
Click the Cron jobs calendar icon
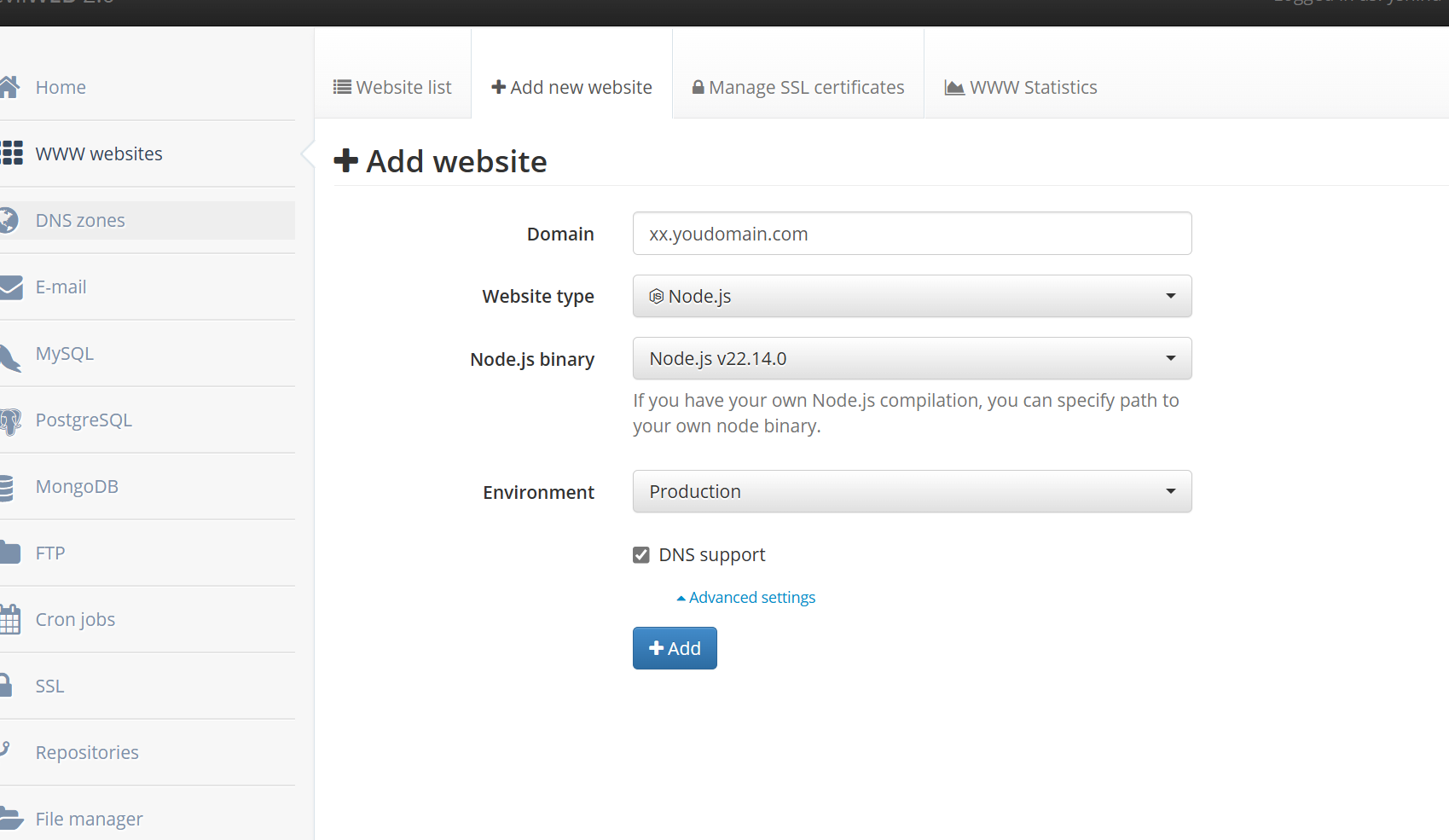[10, 619]
